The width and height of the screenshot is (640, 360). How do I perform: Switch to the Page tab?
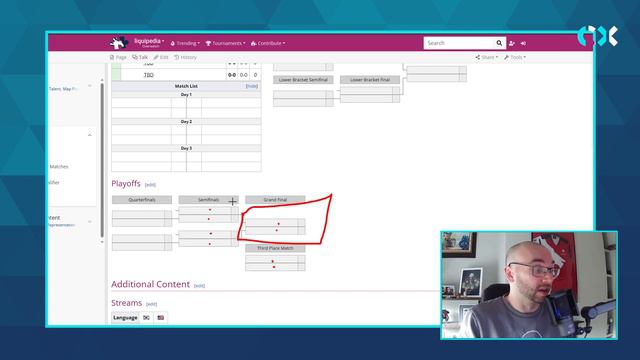point(118,57)
